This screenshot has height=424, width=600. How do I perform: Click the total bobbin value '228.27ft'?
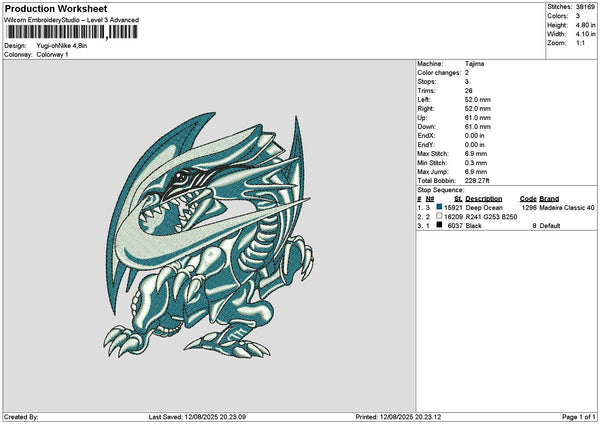tap(477, 181)
